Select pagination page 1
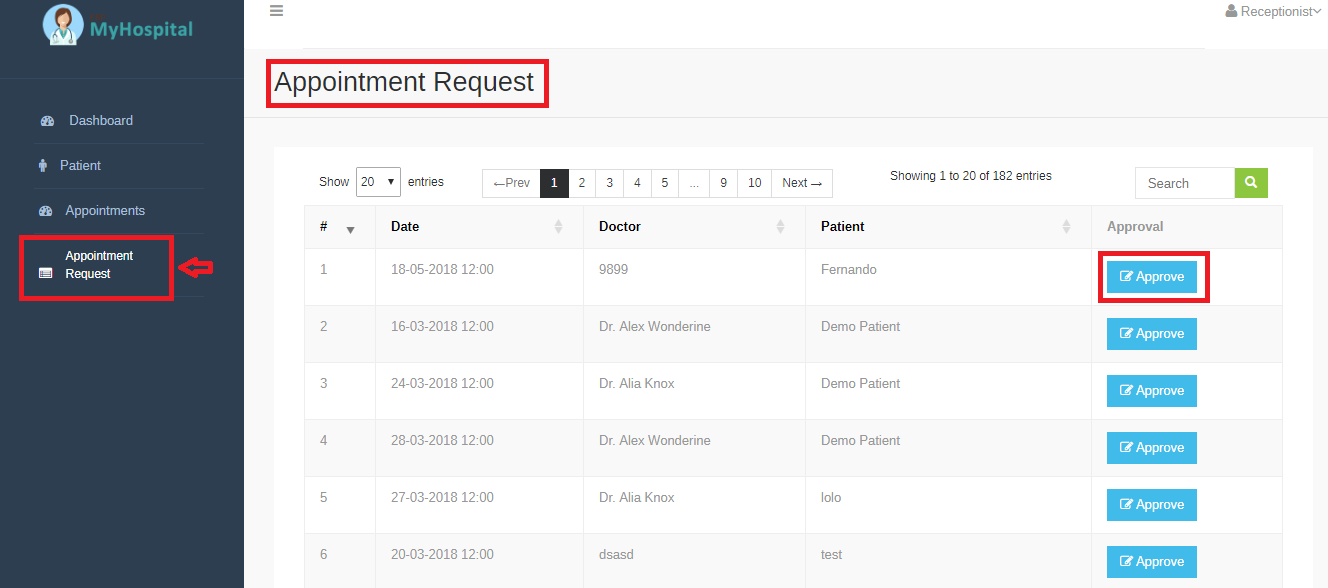 pos(554,183)
